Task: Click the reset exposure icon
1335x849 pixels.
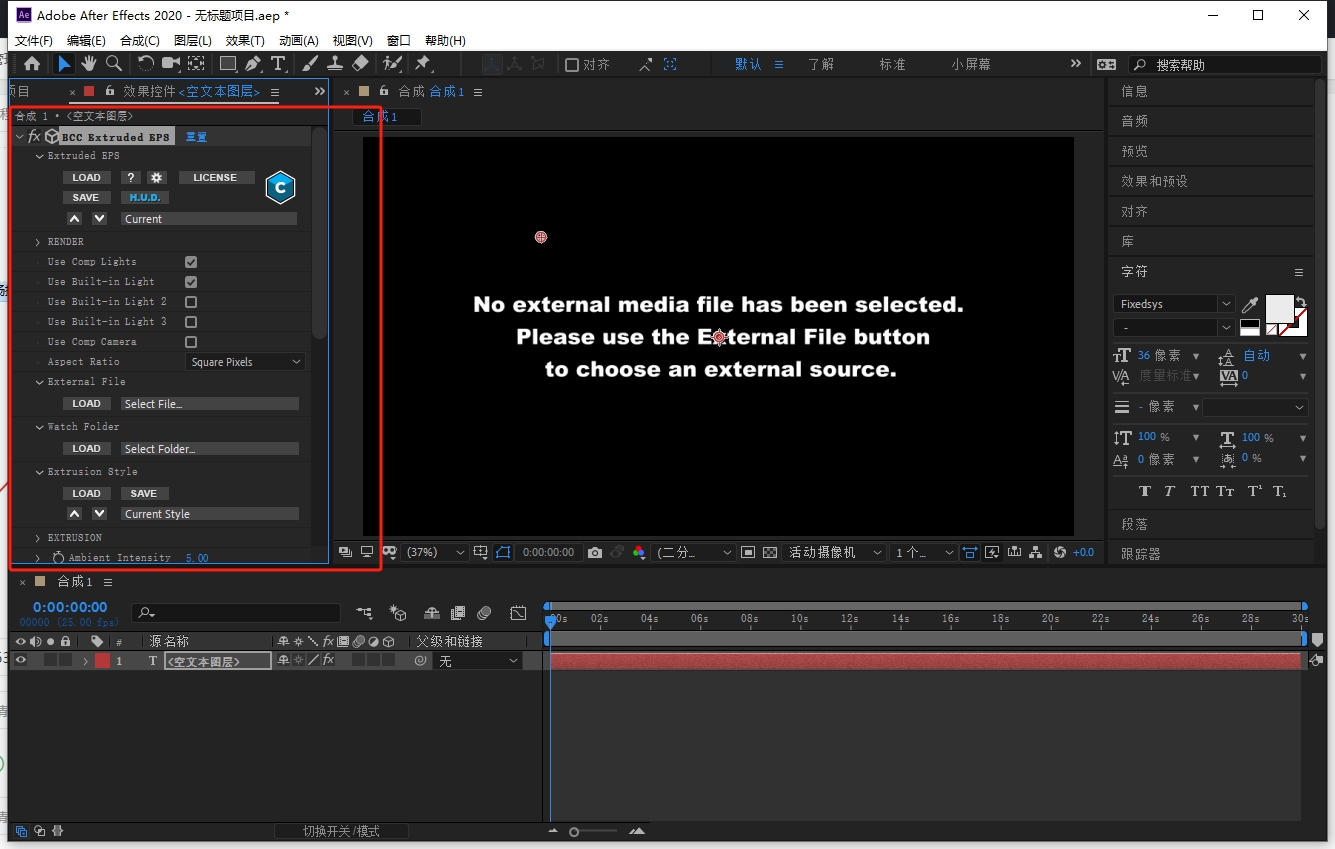Action: 1060,552
